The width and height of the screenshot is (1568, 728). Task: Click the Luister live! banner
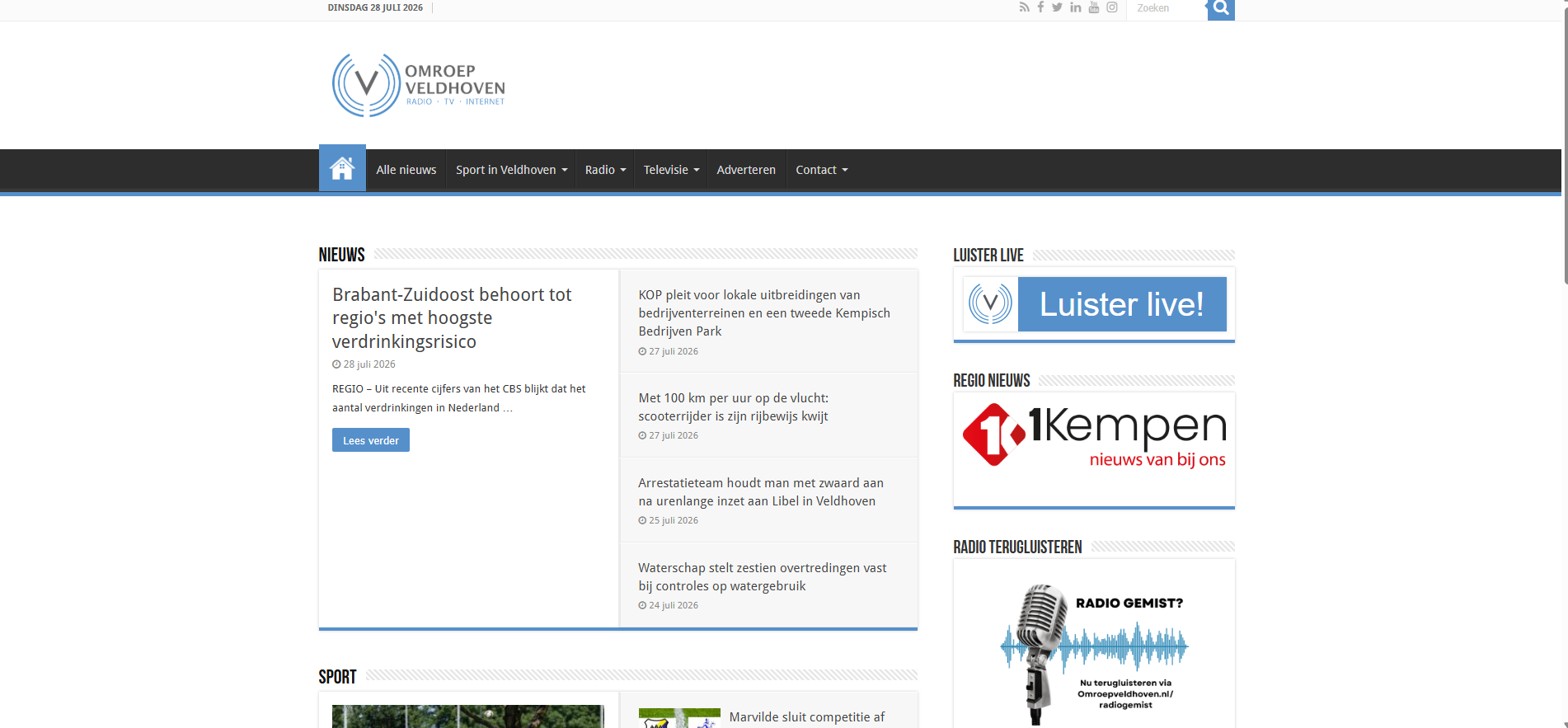pyautogui.click(x=1094, y=304)
